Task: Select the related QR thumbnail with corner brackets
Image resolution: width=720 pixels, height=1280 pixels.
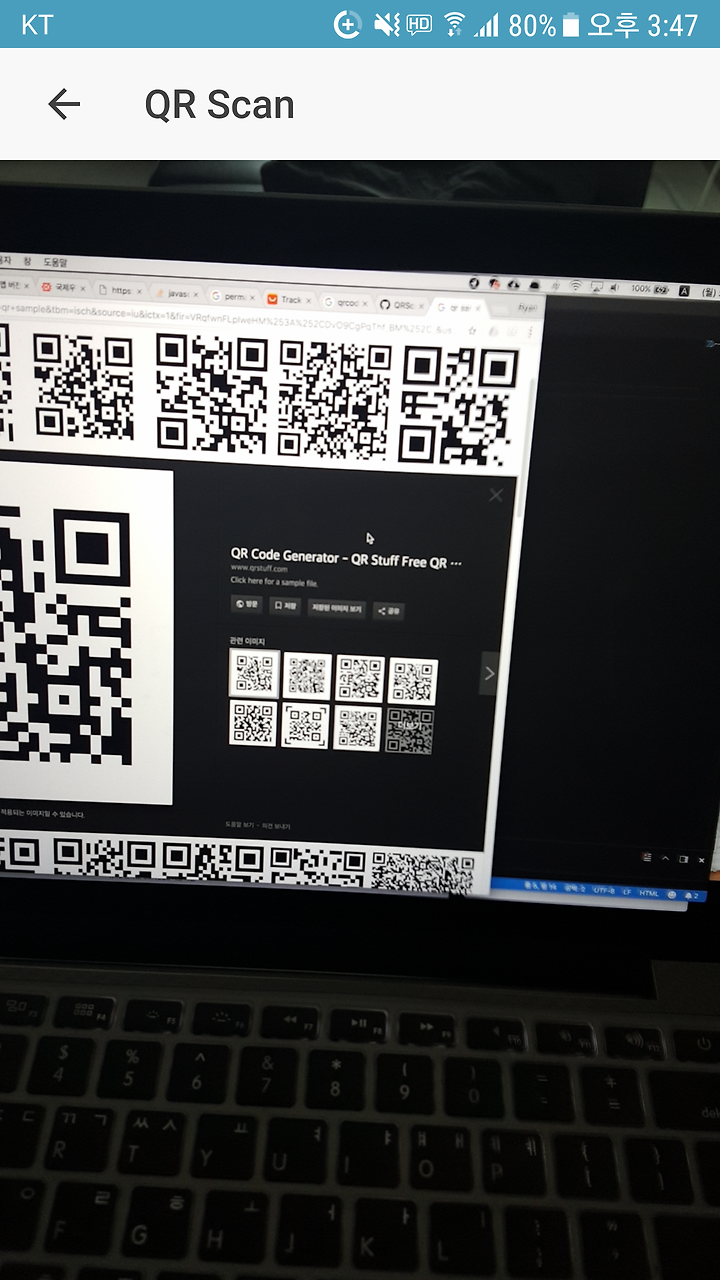Action: (x=306, y=725)
